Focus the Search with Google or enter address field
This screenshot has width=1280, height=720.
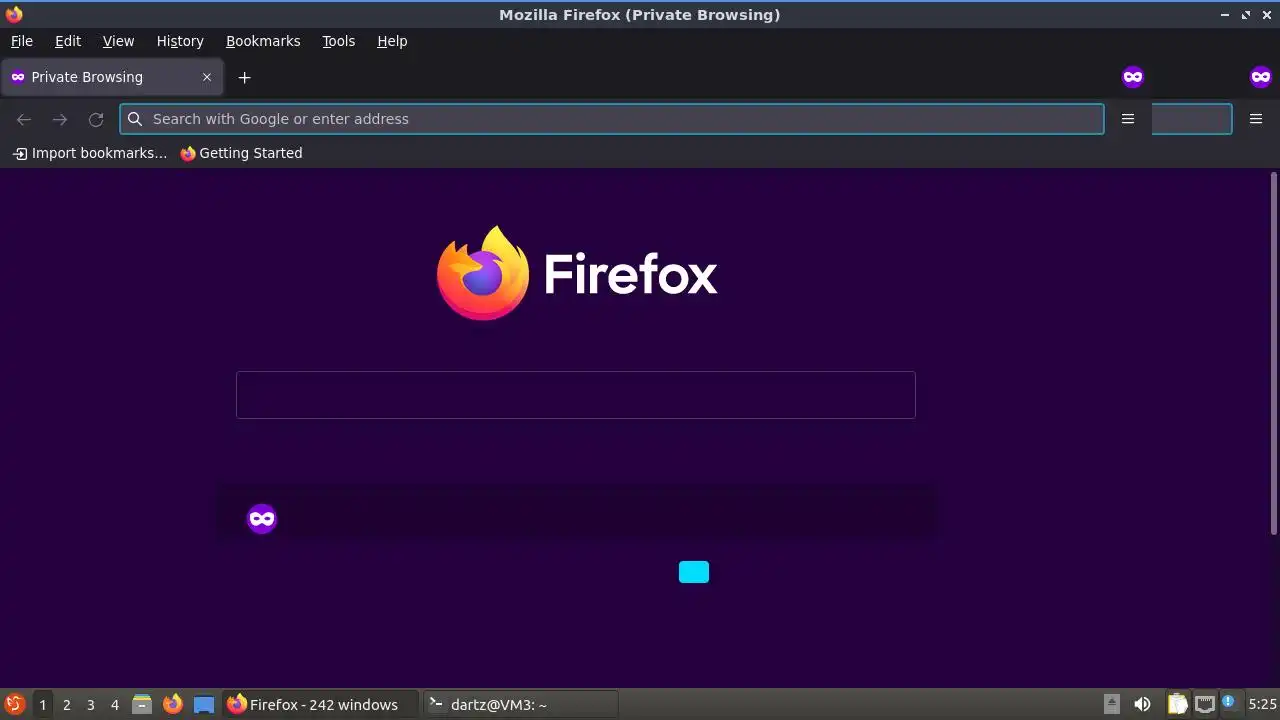tap(612, 119)
